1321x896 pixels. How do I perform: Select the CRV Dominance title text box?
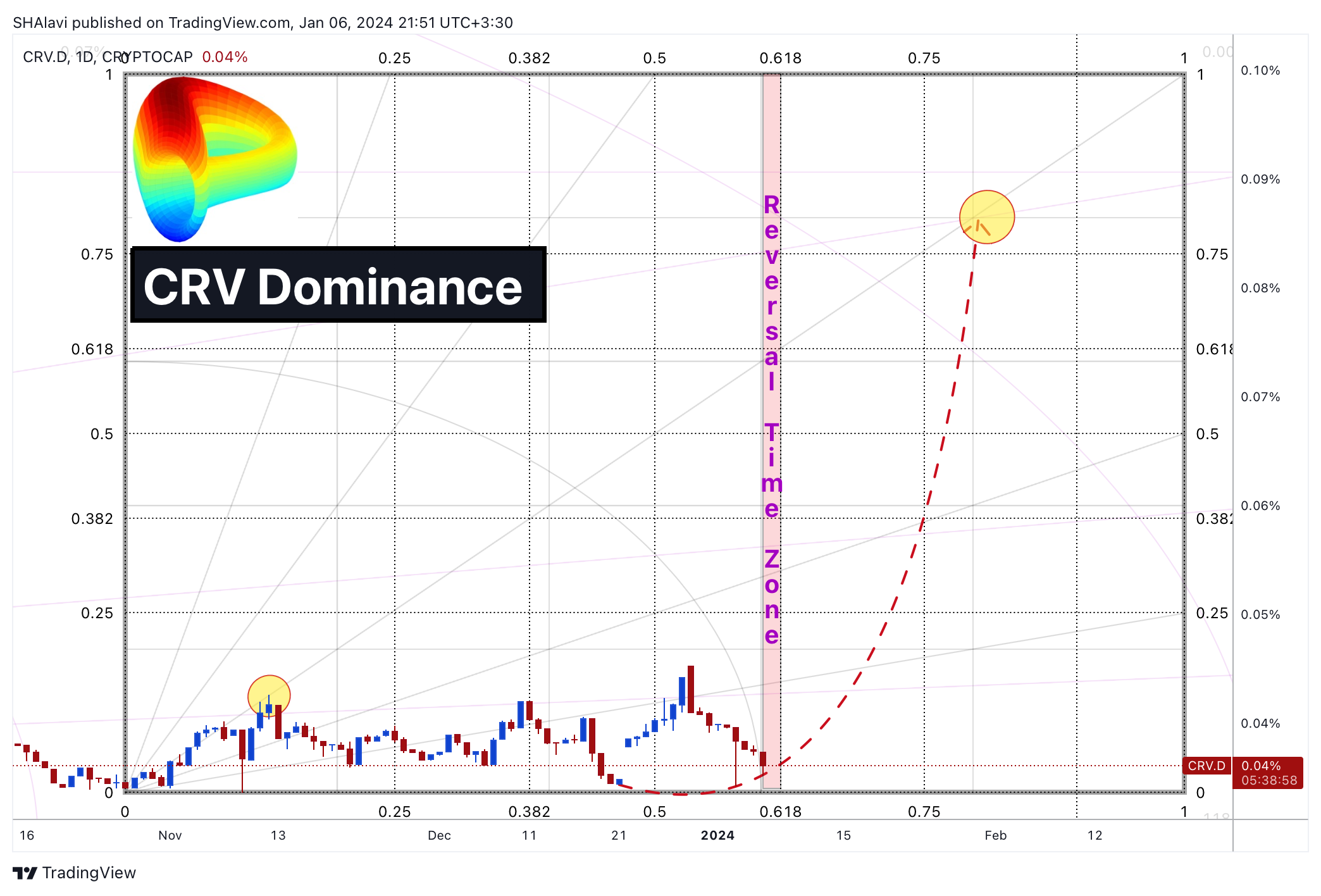point(338,285)
